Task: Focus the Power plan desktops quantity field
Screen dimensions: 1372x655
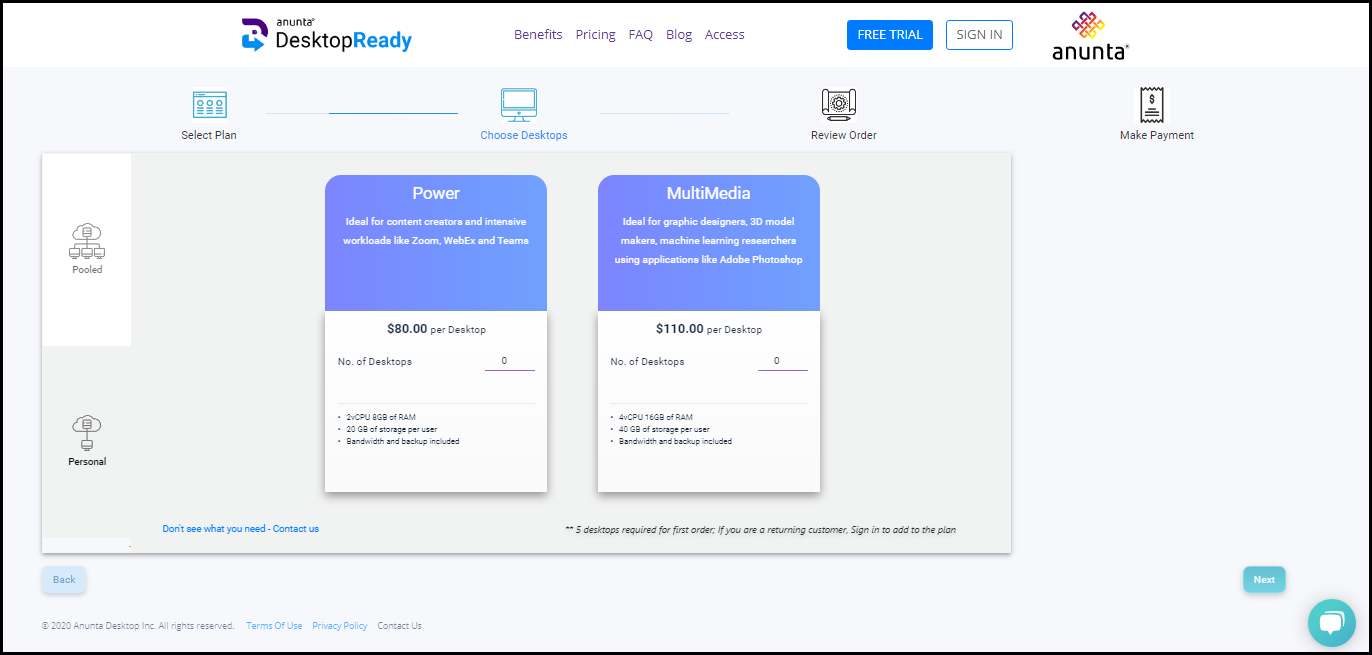Action: [x=509, y=361]
